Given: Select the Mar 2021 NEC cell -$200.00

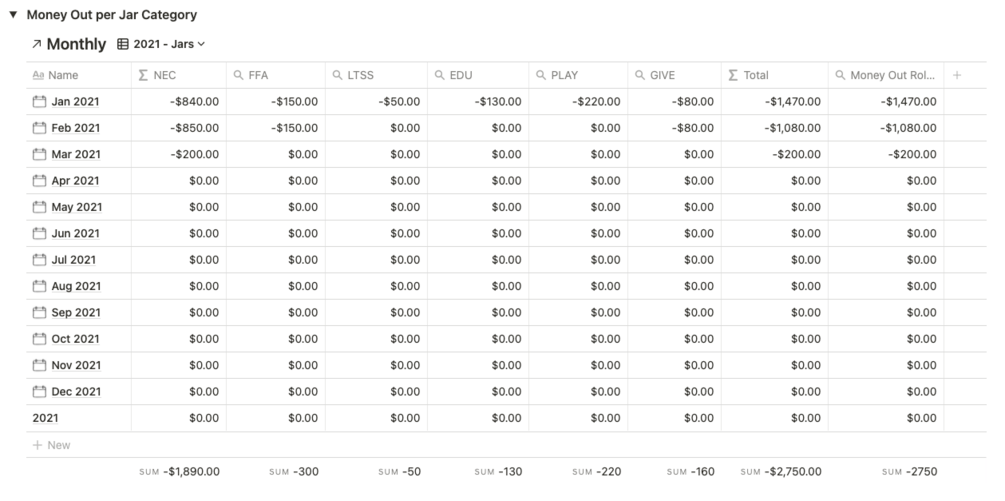Looking at the screenshot, I should tap(179, 154).
